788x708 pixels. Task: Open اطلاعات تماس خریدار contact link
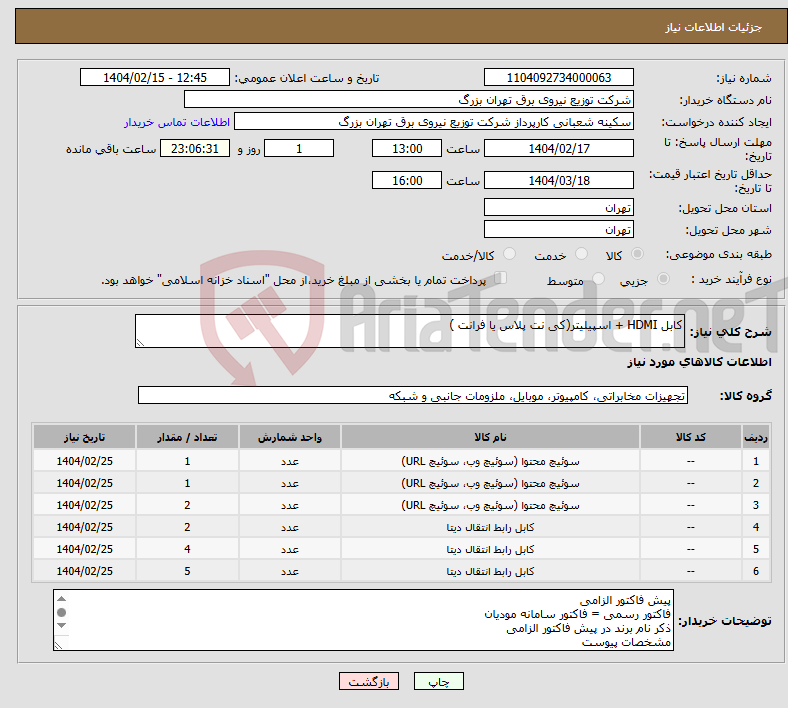click(177, 122)
